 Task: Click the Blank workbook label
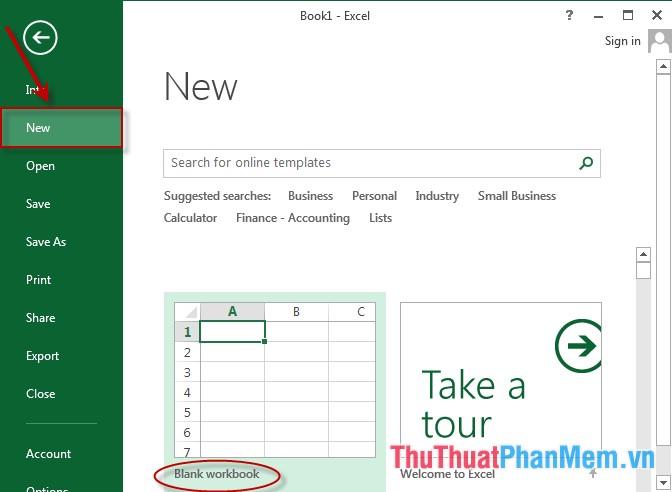[x=216, y=474]
